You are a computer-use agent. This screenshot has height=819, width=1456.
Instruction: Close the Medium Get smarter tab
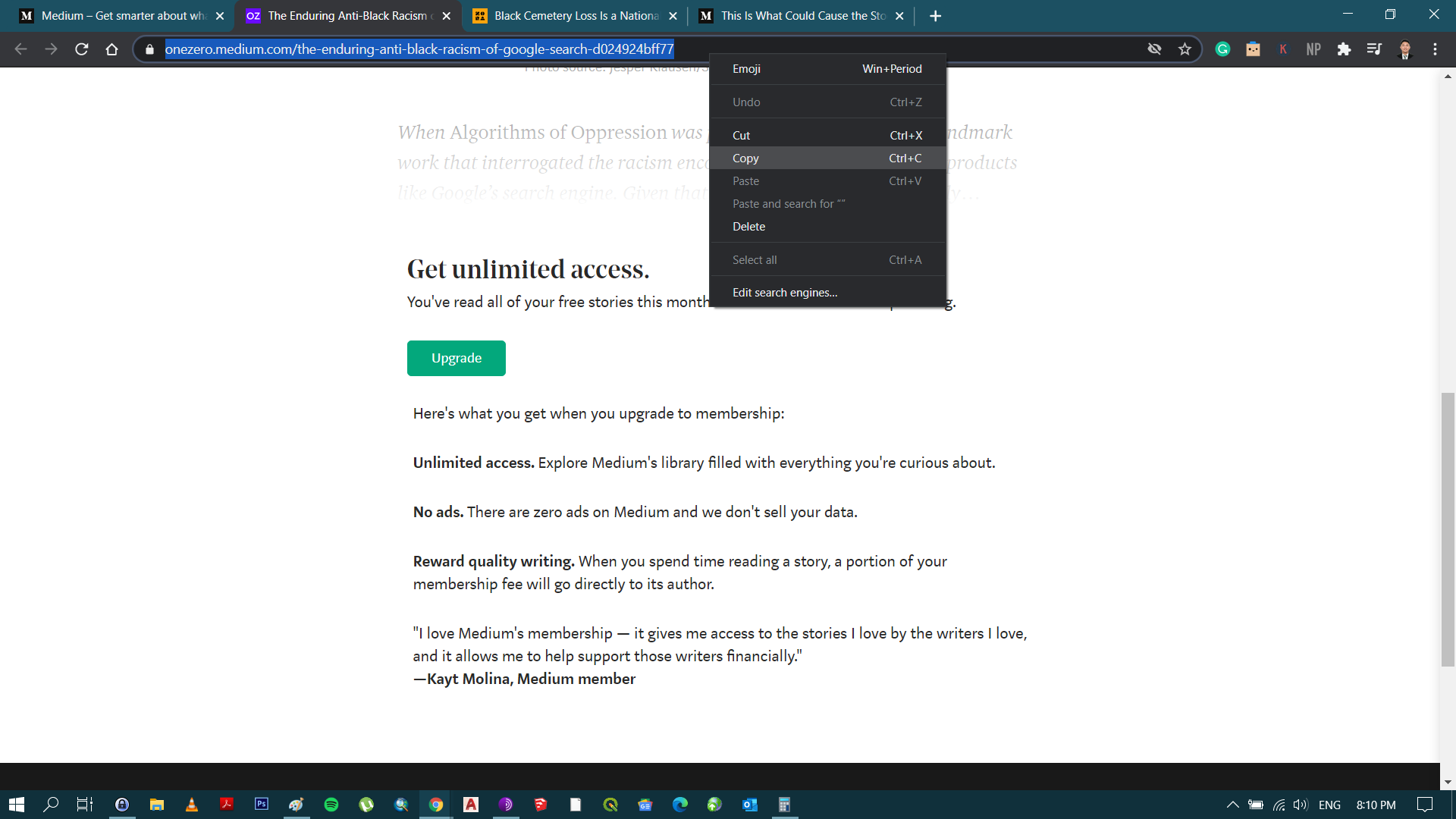tap(220, 16)
